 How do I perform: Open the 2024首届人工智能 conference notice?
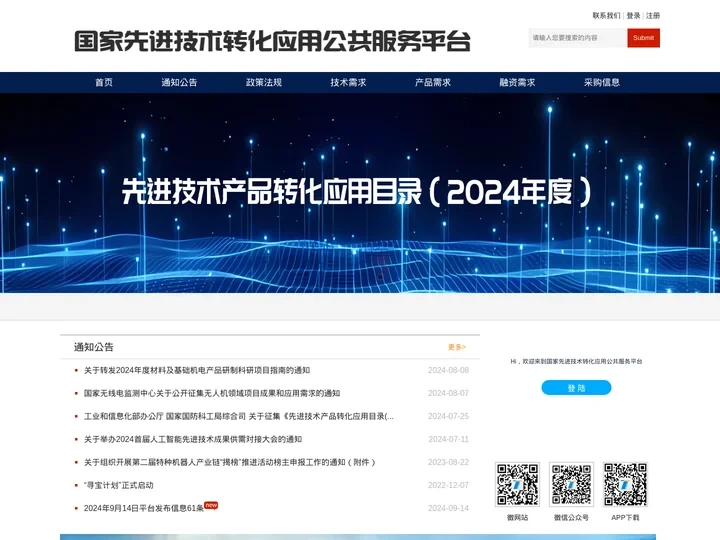[x=193, y=439]
